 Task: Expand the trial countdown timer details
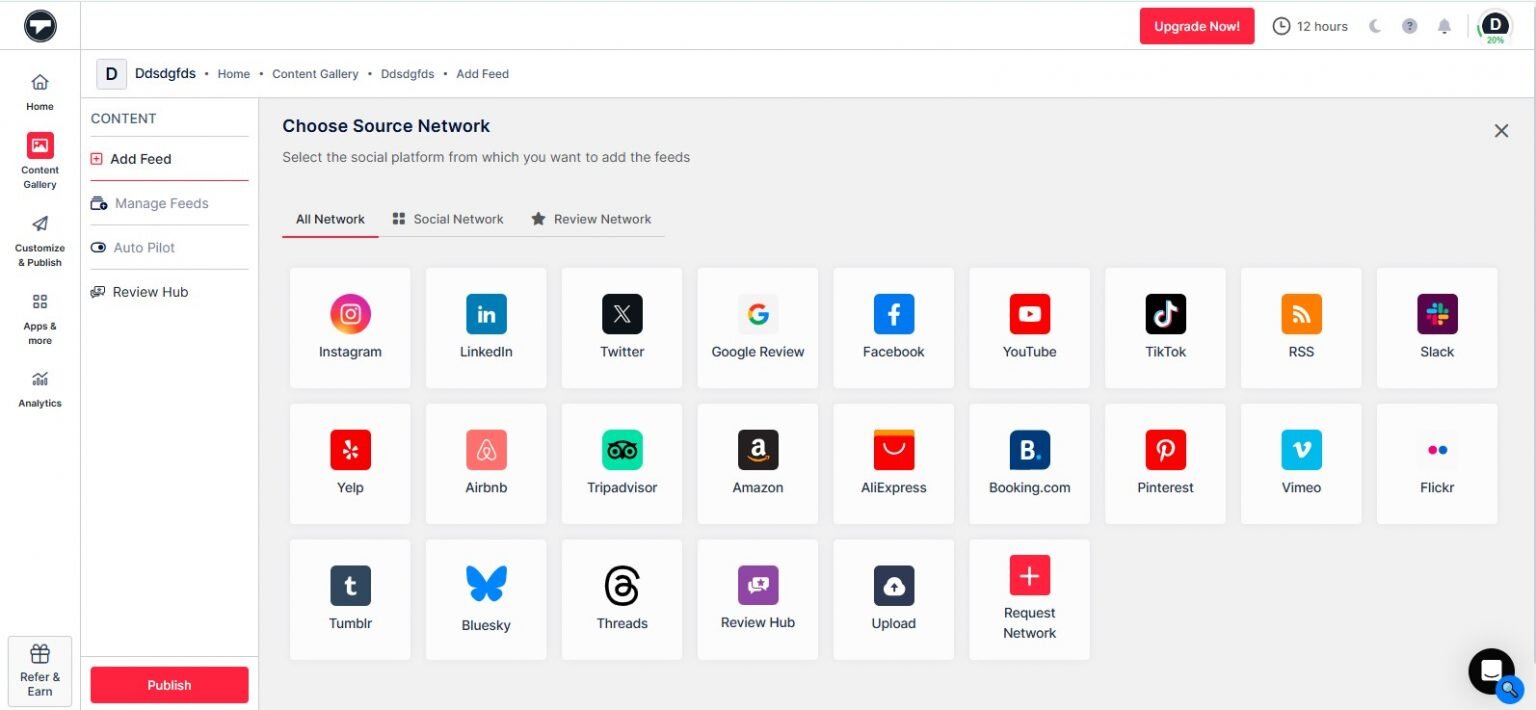(1310, 26)
